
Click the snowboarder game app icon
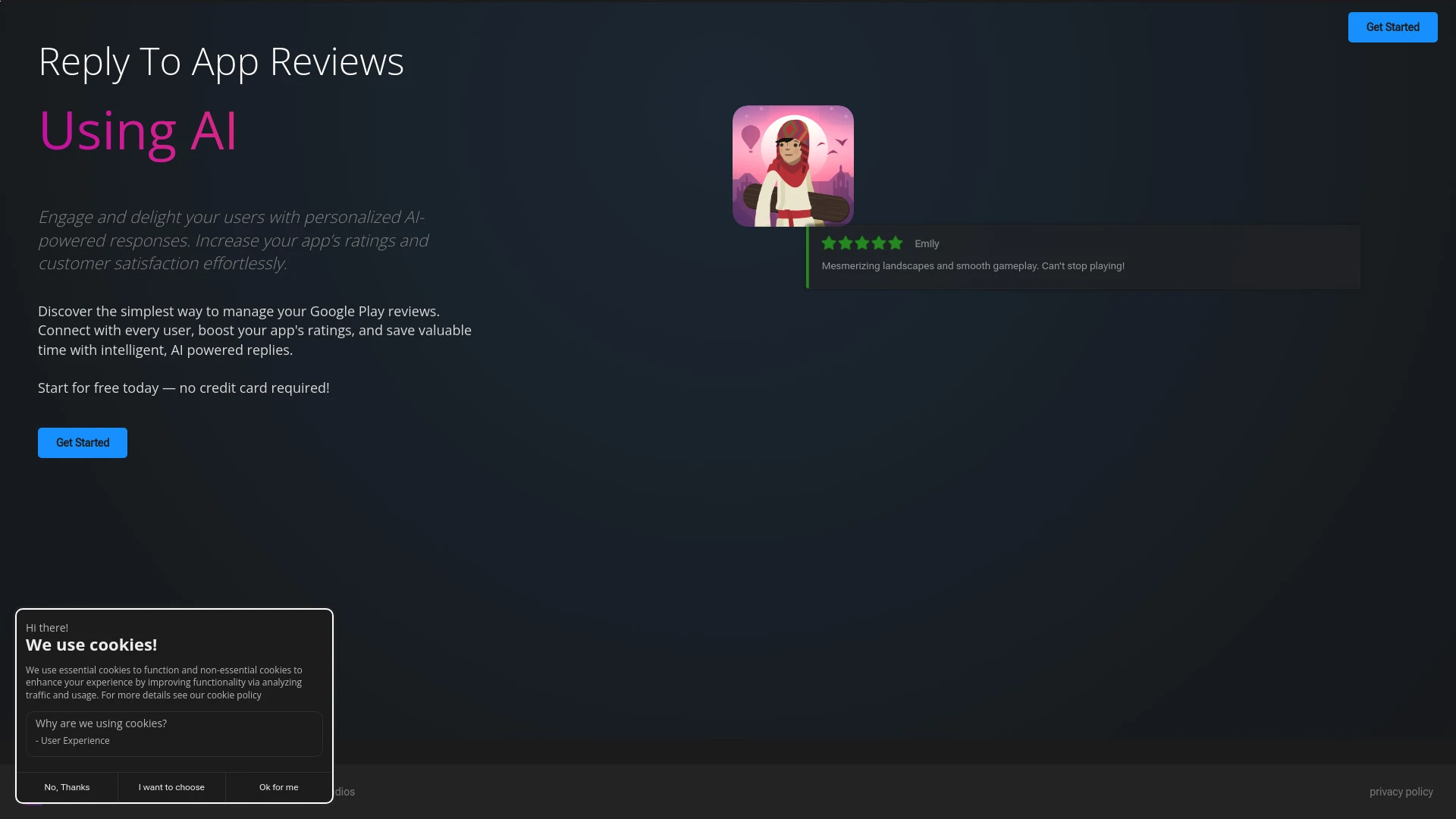[x=792, y=165]
